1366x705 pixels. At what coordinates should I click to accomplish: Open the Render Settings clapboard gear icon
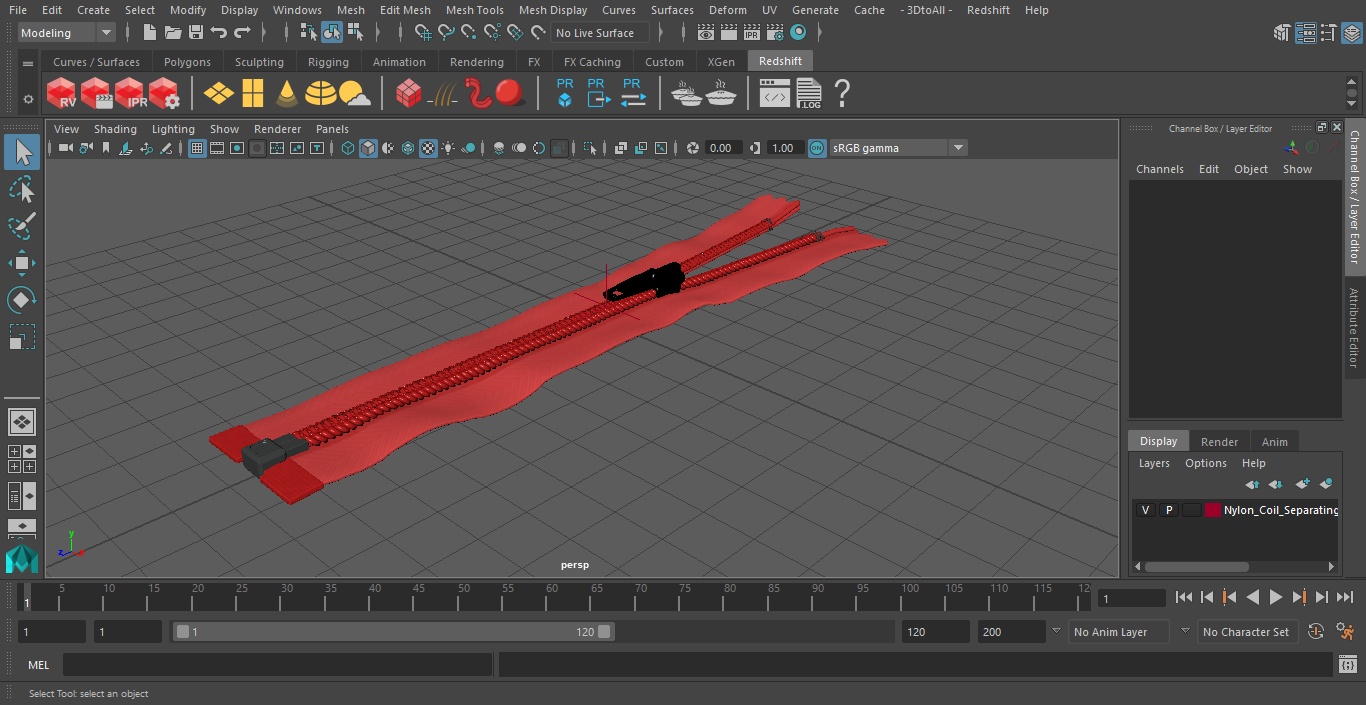pyautogui.click(x=775, y=33)
